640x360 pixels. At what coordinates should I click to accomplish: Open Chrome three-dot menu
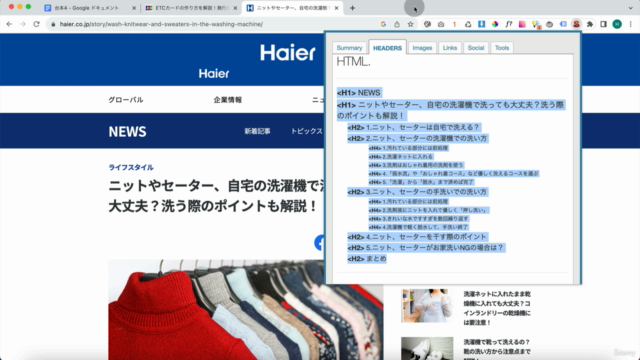[x=631, y=24]
